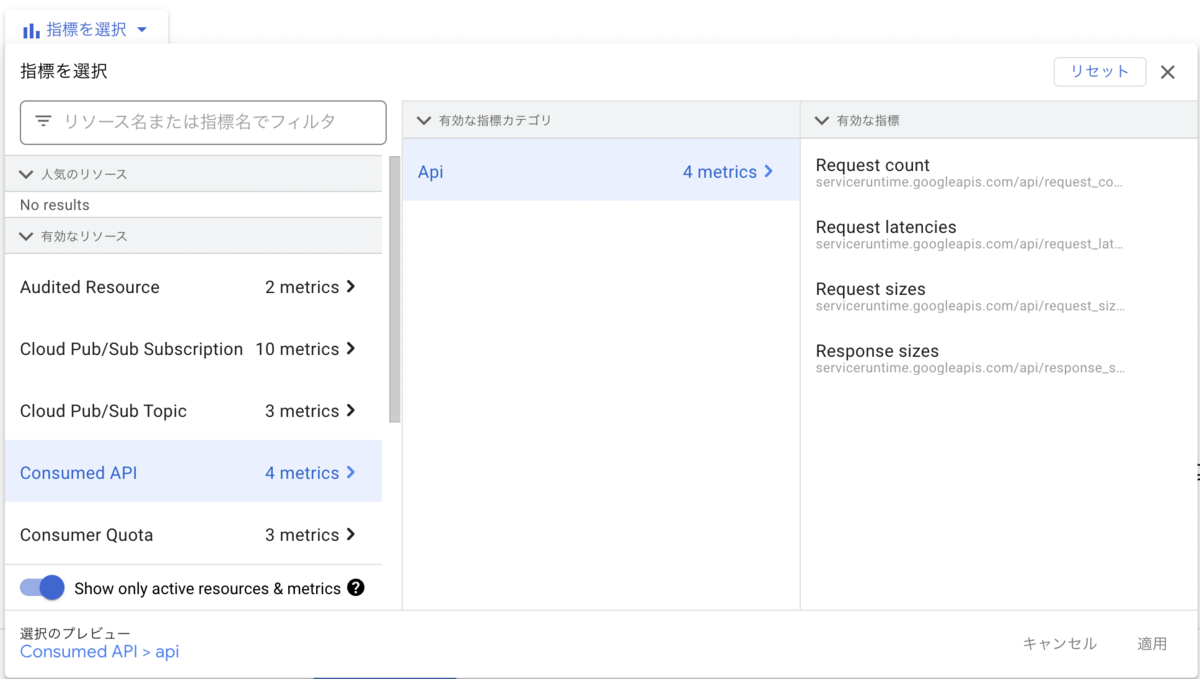Select the Response sizes metric
Screen dimensions: 1200x679
[x=877, y=351]
